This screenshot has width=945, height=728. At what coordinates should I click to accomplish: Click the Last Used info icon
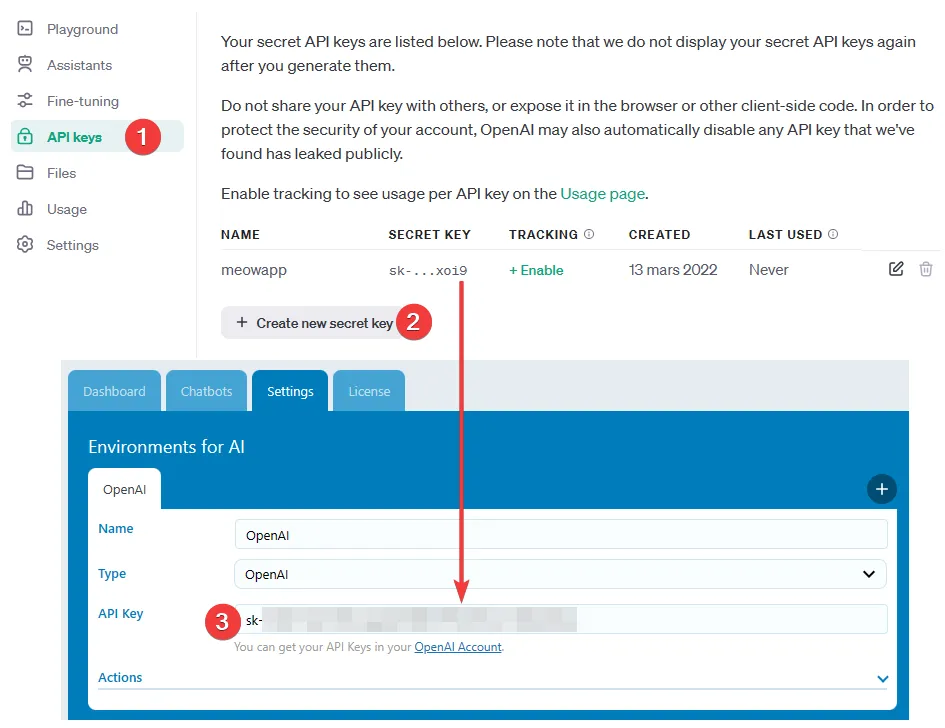tap(833, 234)
